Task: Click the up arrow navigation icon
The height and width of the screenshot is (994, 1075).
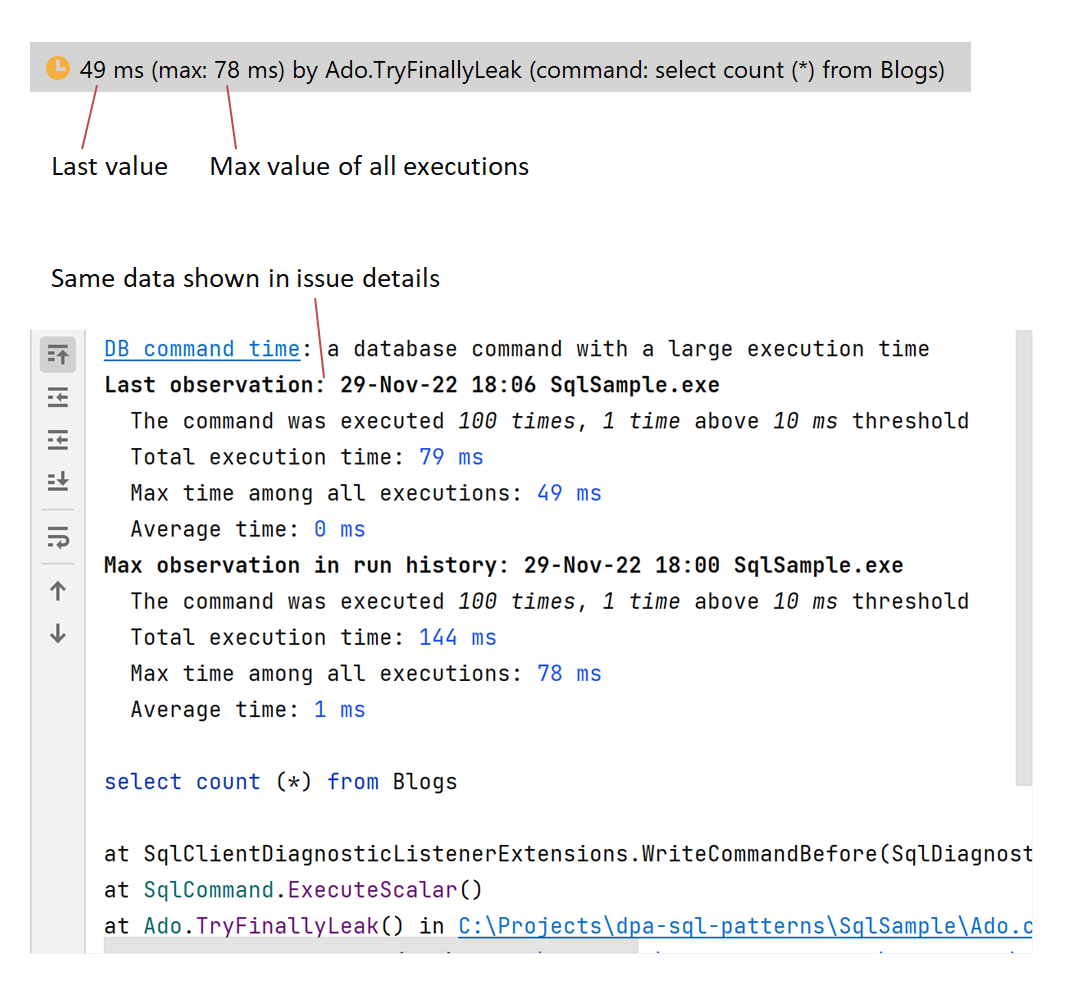Action: click(57, 590)
